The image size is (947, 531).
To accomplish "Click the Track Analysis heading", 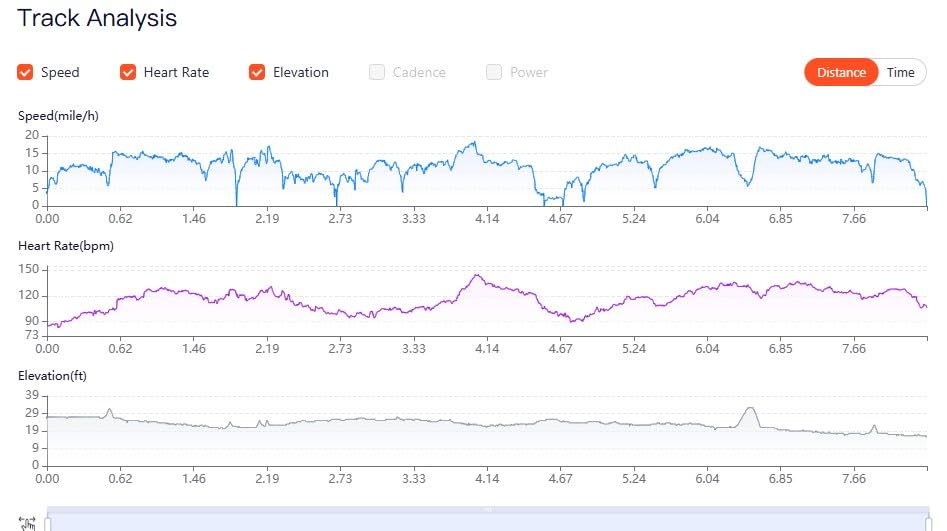I will click(97, 18).
